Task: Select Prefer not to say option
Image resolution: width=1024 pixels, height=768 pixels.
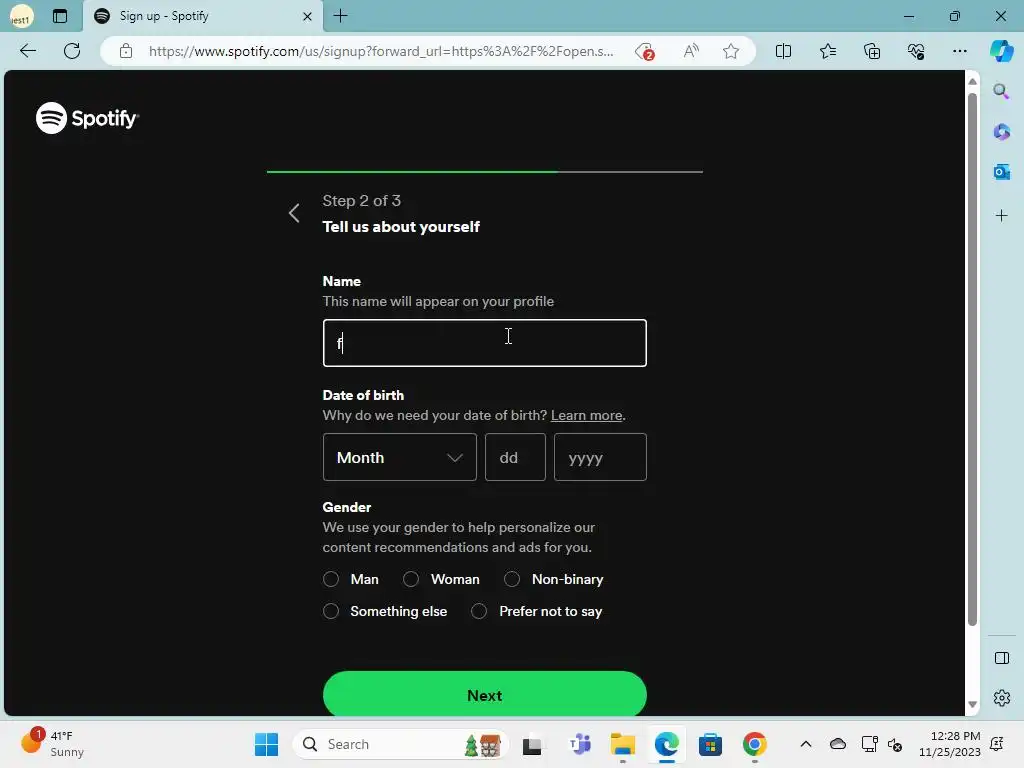Action: pos(479,611)
